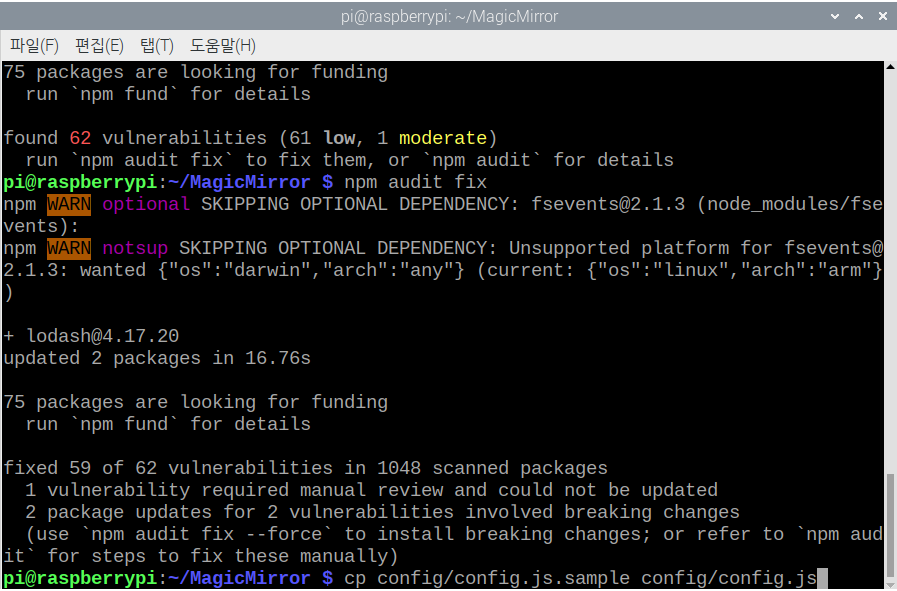The width and height of the screenshot is (897, 591).
Task: Click the terminal scrollbar thumb
Action: pos(890,526)
